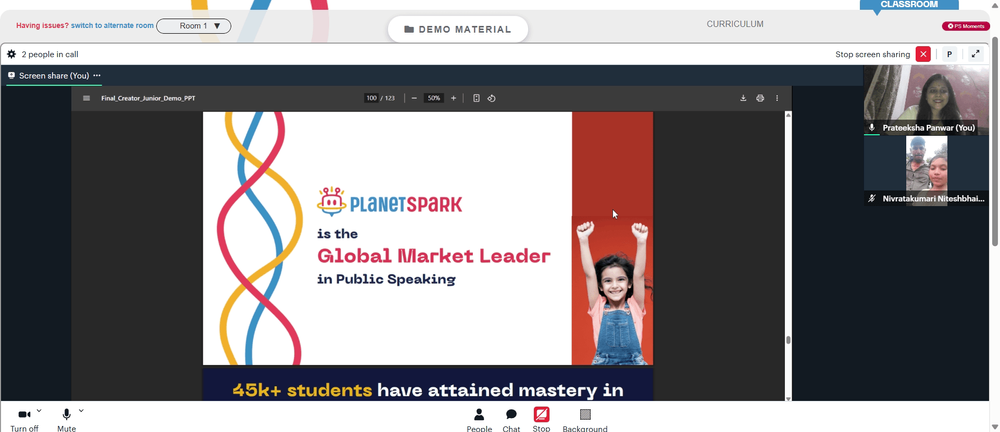Expand camera options chevron
Viewport: 1000px width, 432px height.
[x=40, y=411]
